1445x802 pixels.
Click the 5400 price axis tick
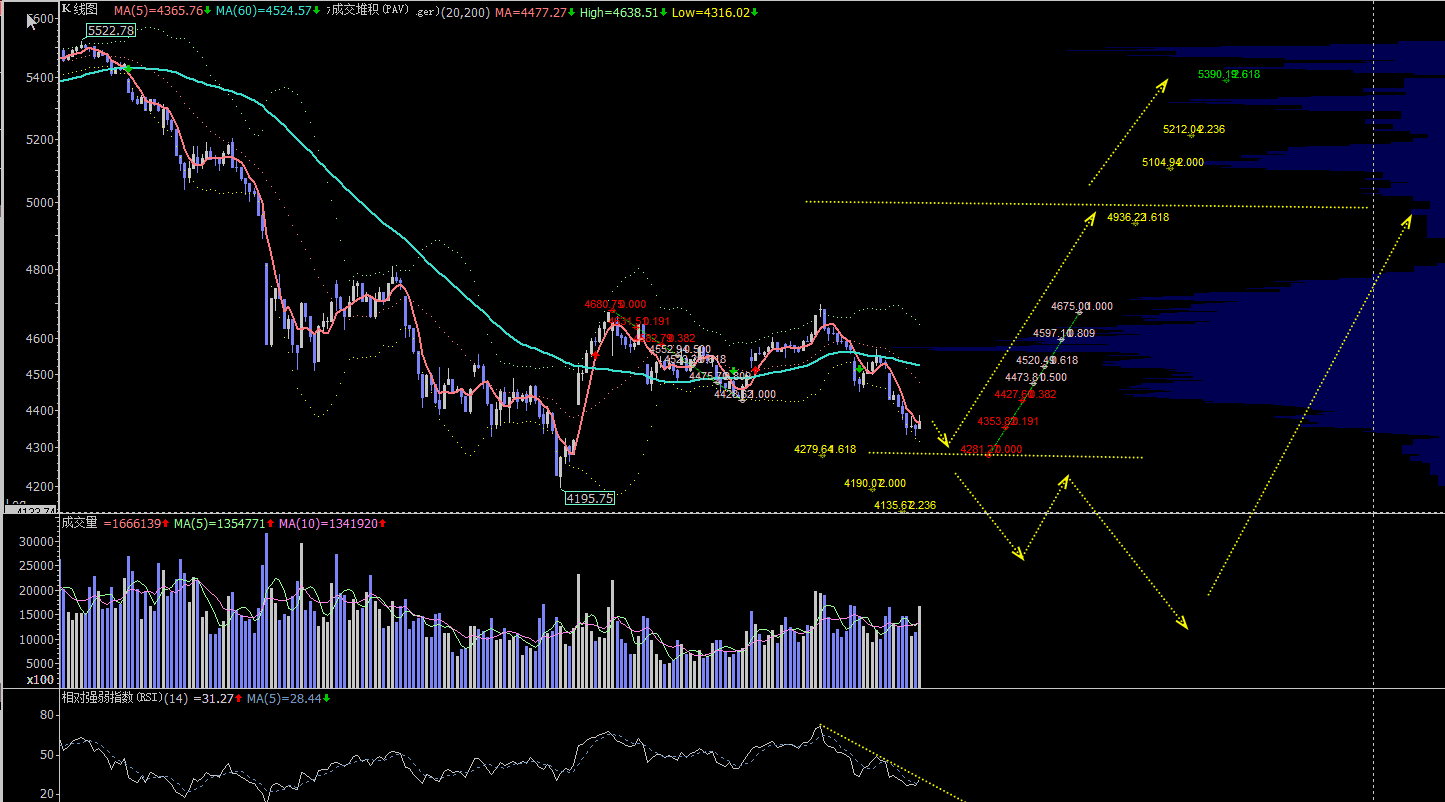click(40, 78)
